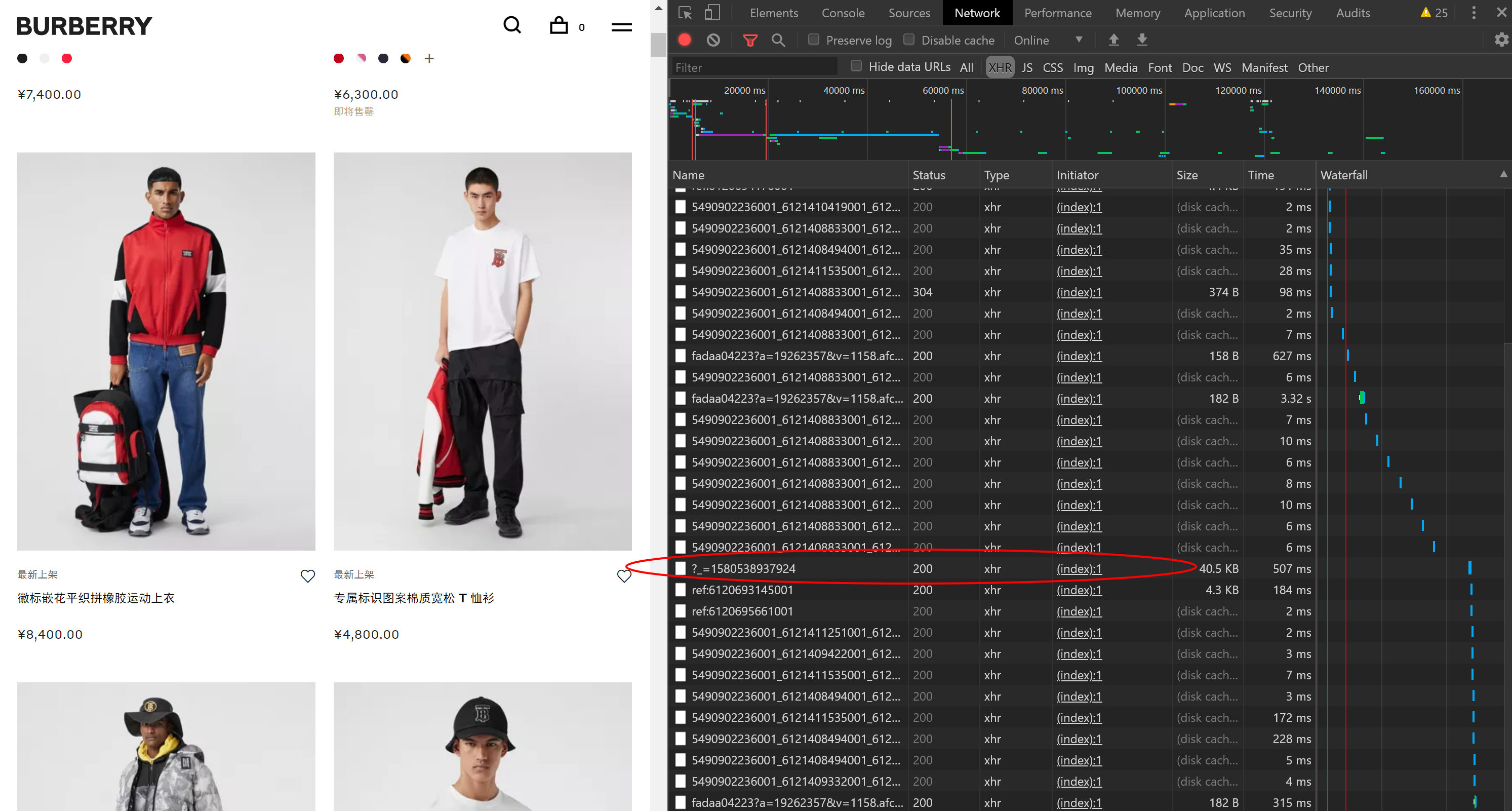
Task: Toggle the Preserve log checkbox
Action: [812, 40]
